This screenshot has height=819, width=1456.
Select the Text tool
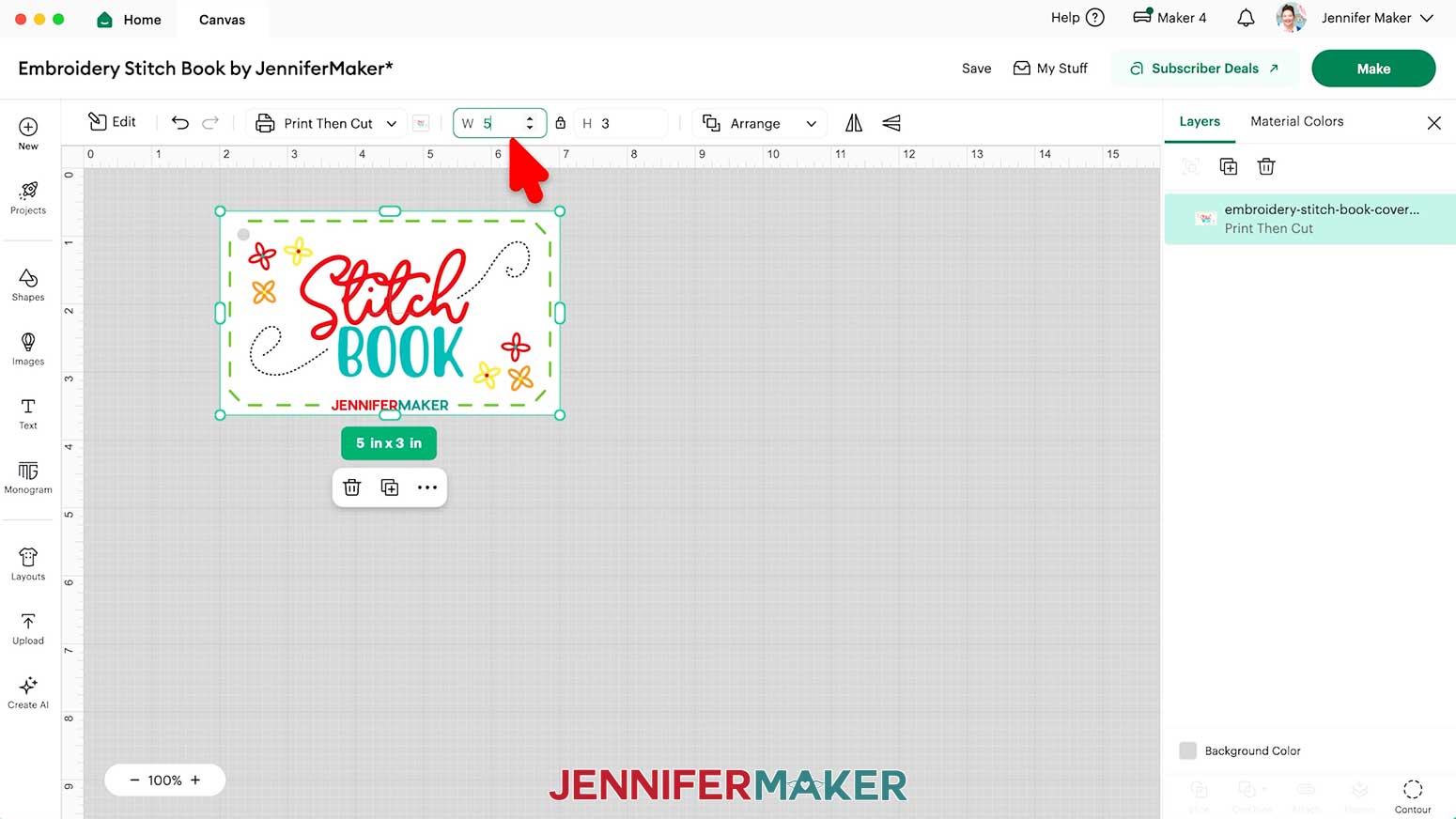28,412
